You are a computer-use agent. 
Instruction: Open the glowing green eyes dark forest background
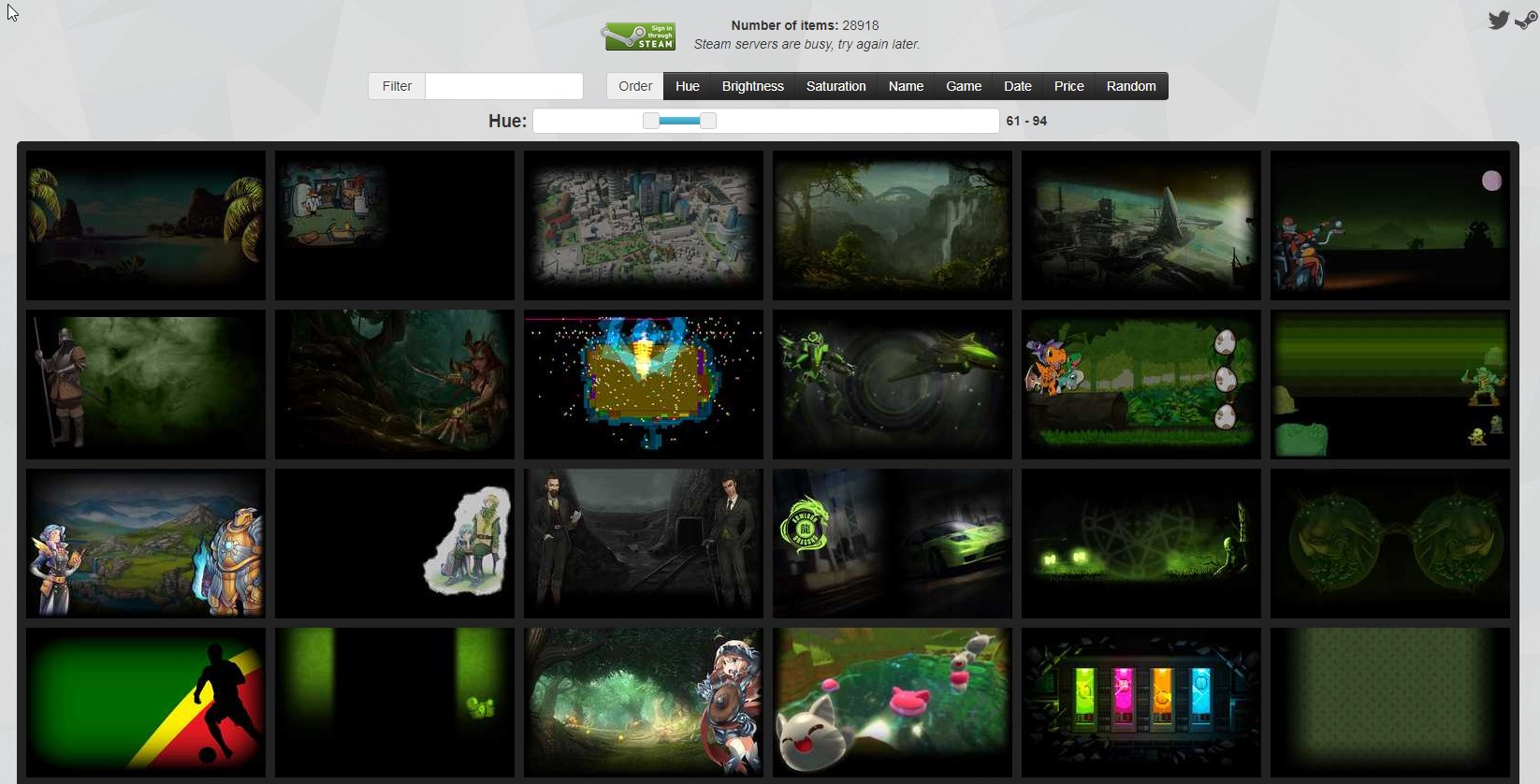1141,544
